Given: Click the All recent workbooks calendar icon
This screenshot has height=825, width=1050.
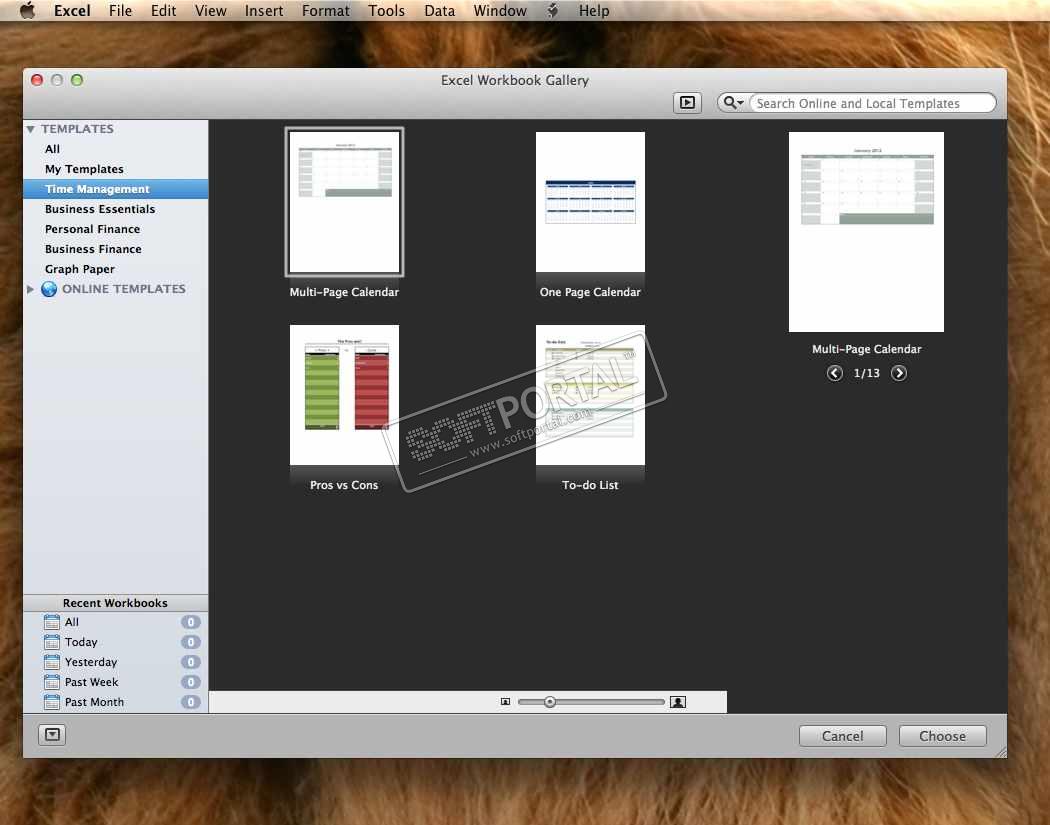Looking at the screenshot, I should (52, 622).
